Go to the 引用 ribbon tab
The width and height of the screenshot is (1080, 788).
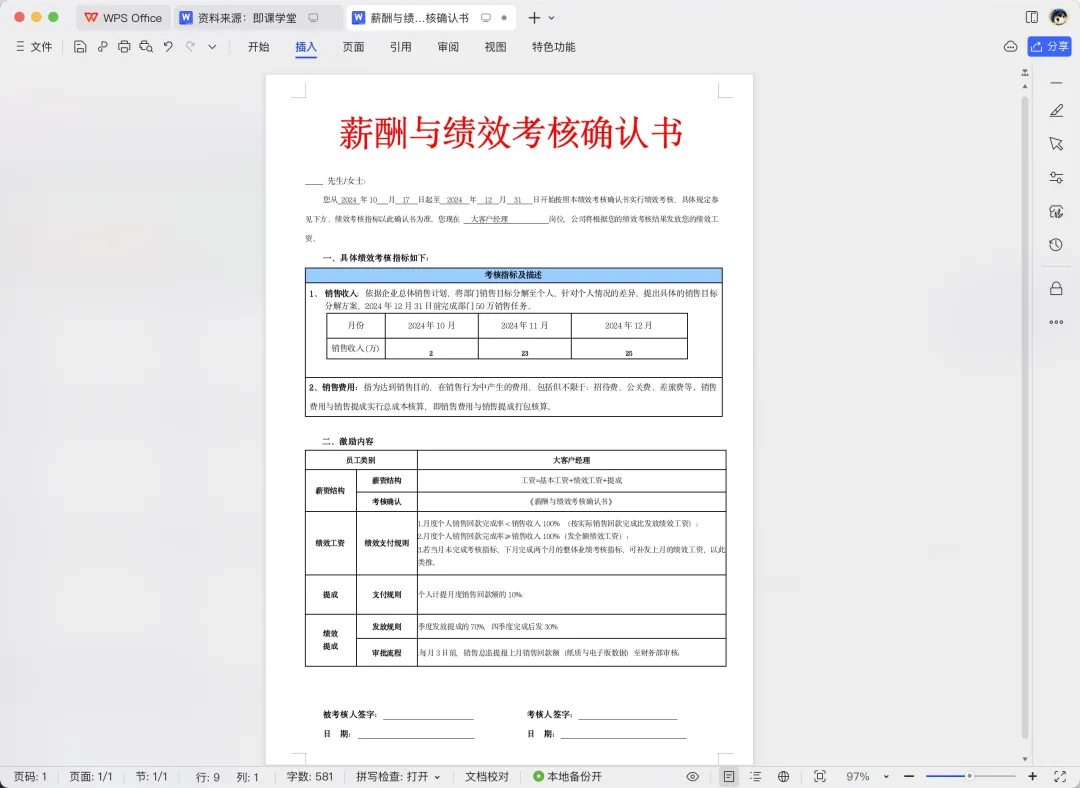pyautogui.click(x=401, y=47)
